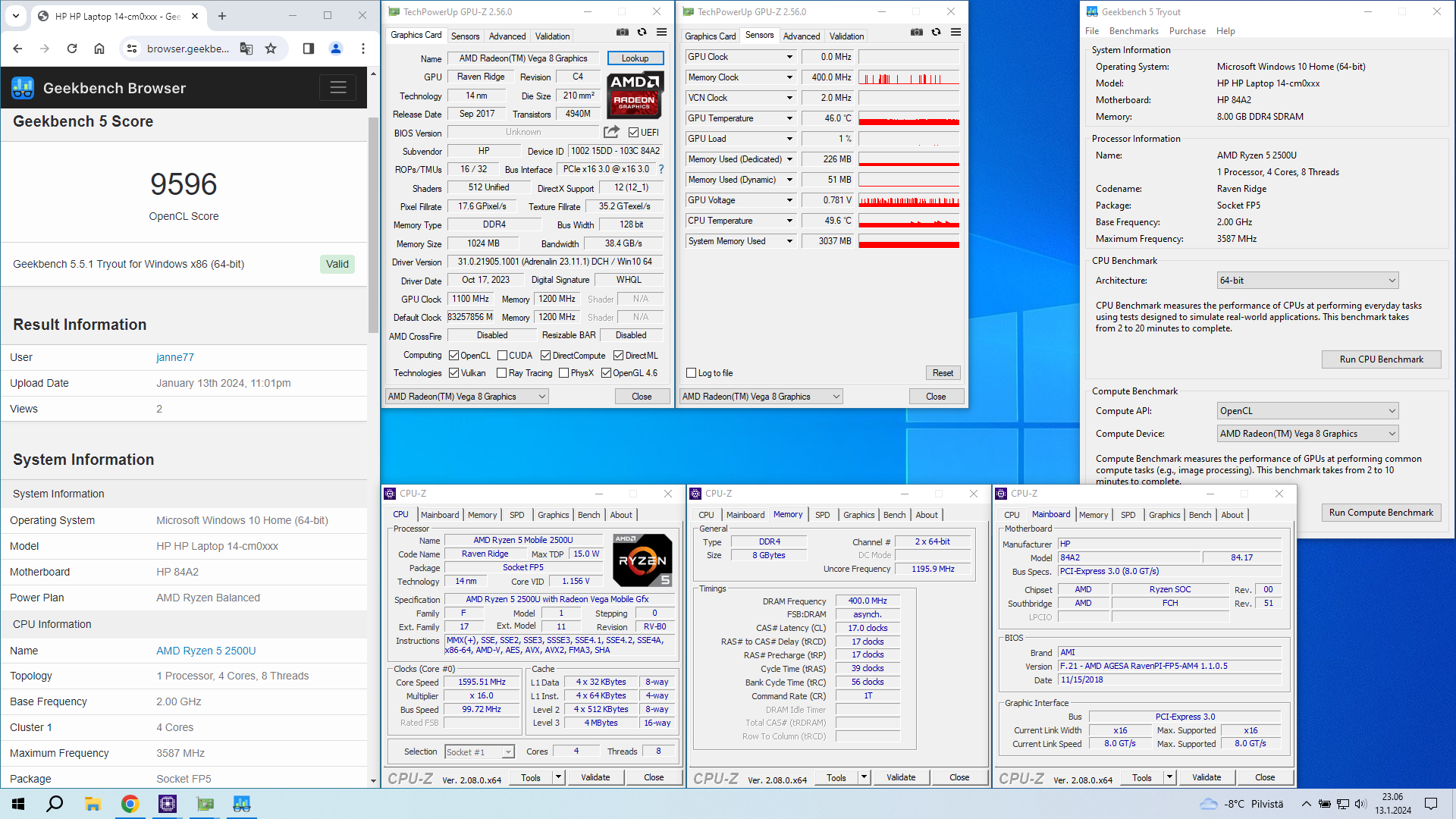Toggle the Vulkan checkbox in GPU-Z
The width and height of the screenshot is (1456, 819).
[453, 373]
